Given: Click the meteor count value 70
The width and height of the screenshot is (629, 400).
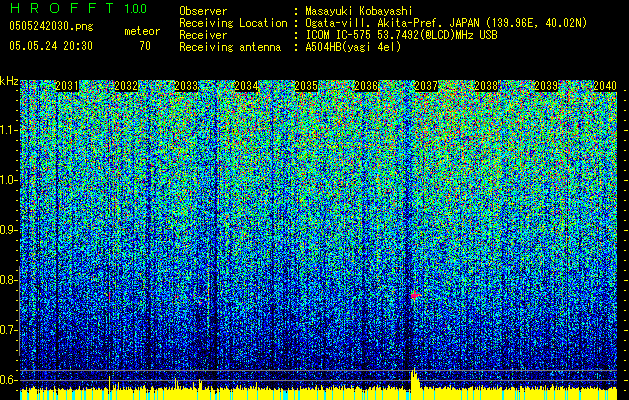Looking at the screenshot, I should tap(145, 46).
